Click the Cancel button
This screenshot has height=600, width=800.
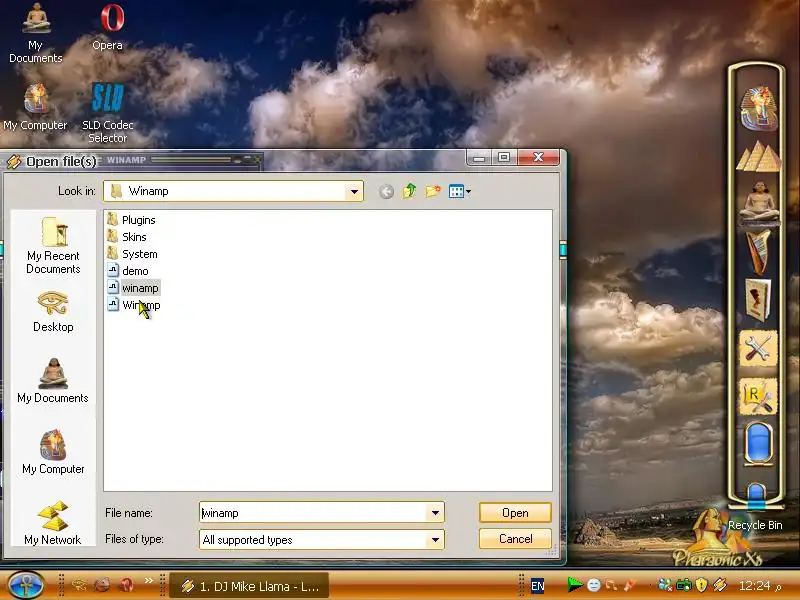tap(515, 539)
